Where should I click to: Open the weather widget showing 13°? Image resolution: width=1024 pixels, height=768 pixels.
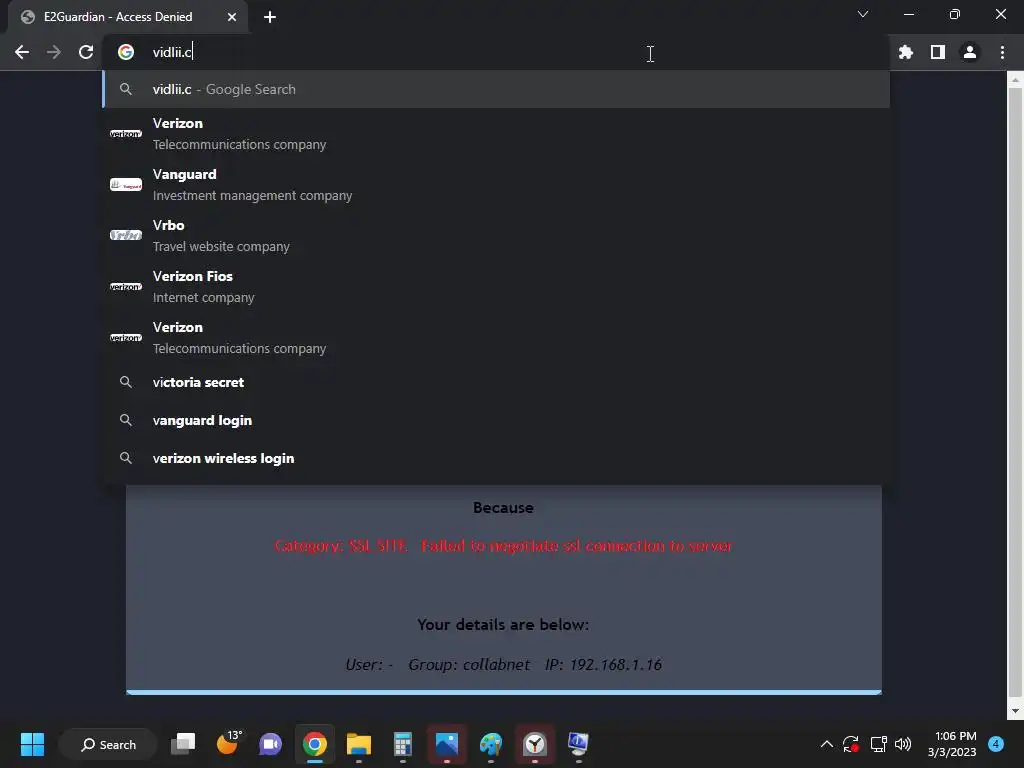click(x=229, y=743)
